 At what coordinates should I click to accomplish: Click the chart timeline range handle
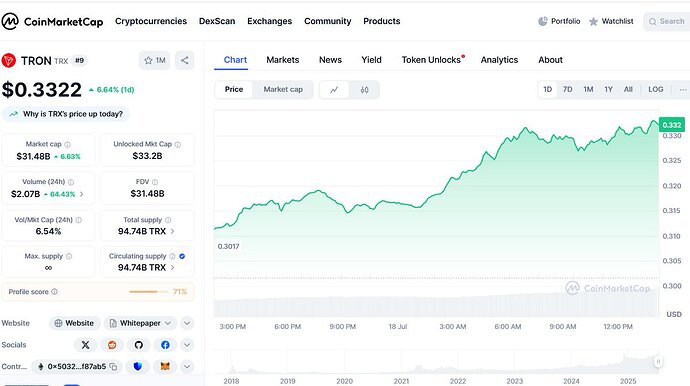[x=658, y=362]
